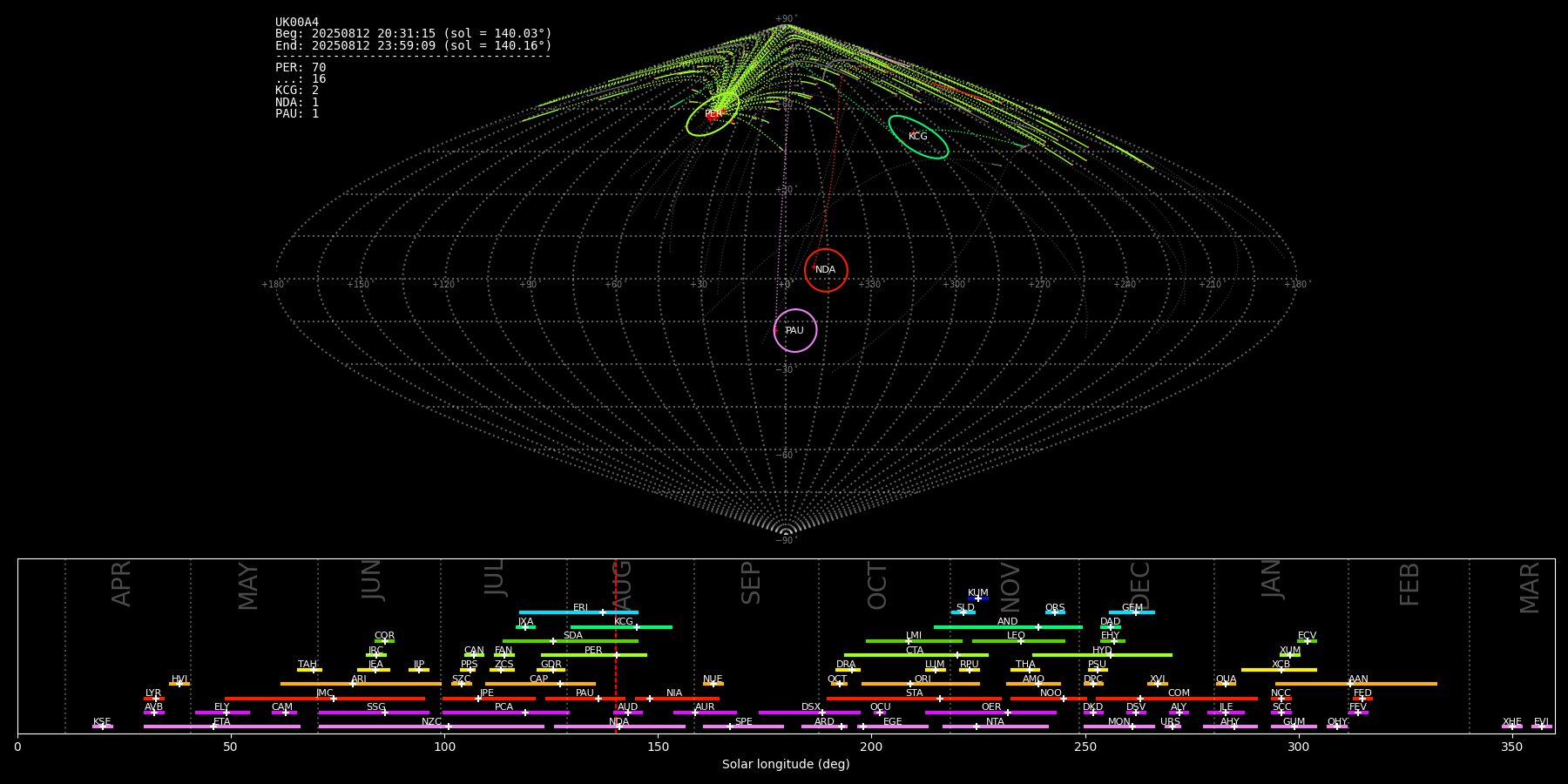
Task: Click the 150 tick on solar longitude axis
Action: (x=658, y=747)
